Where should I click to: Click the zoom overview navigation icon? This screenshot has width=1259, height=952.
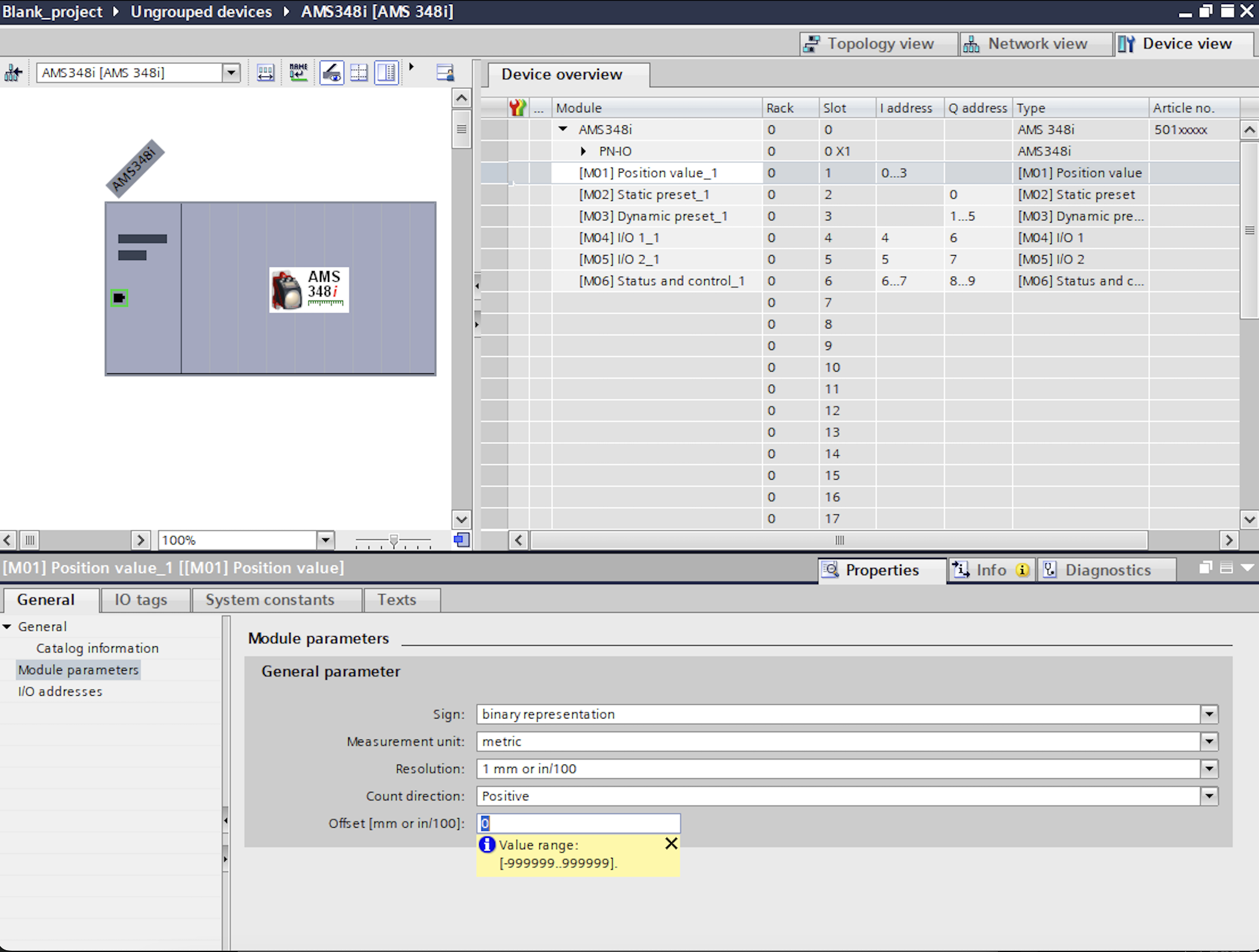point(461,540)
